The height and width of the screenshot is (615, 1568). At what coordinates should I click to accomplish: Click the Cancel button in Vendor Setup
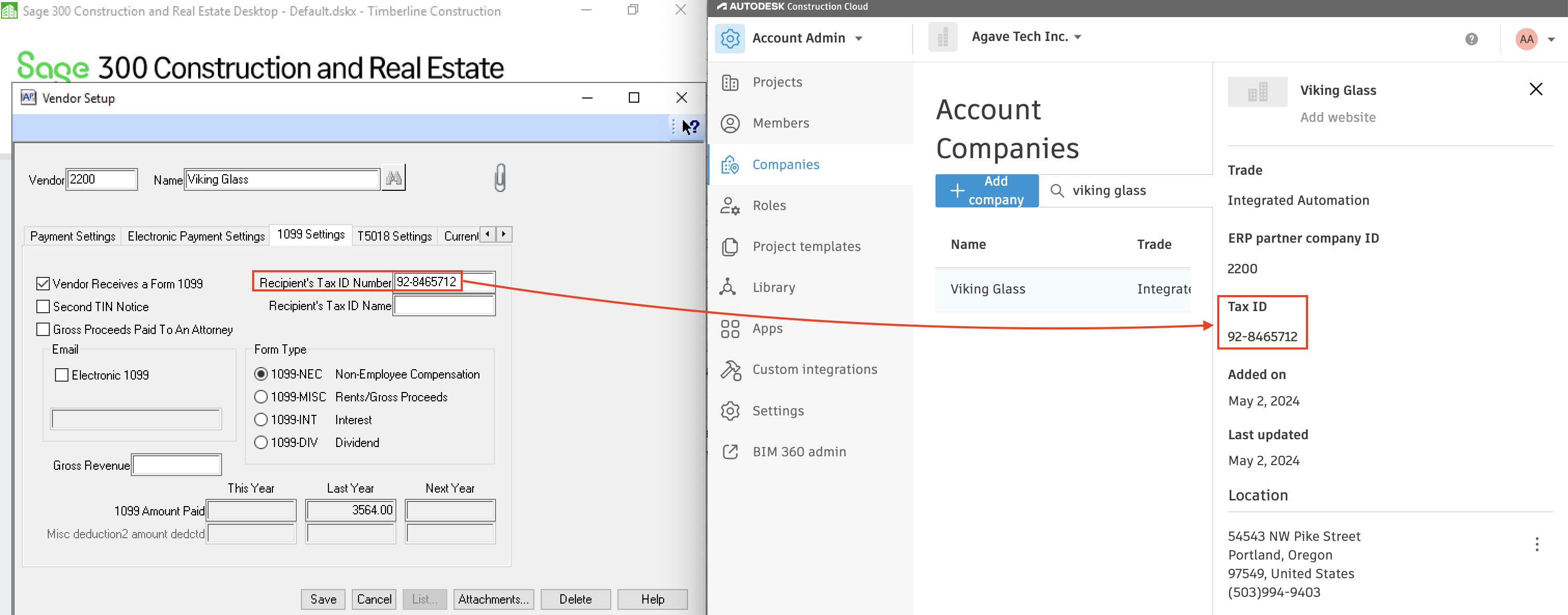(x=374, y=599)
